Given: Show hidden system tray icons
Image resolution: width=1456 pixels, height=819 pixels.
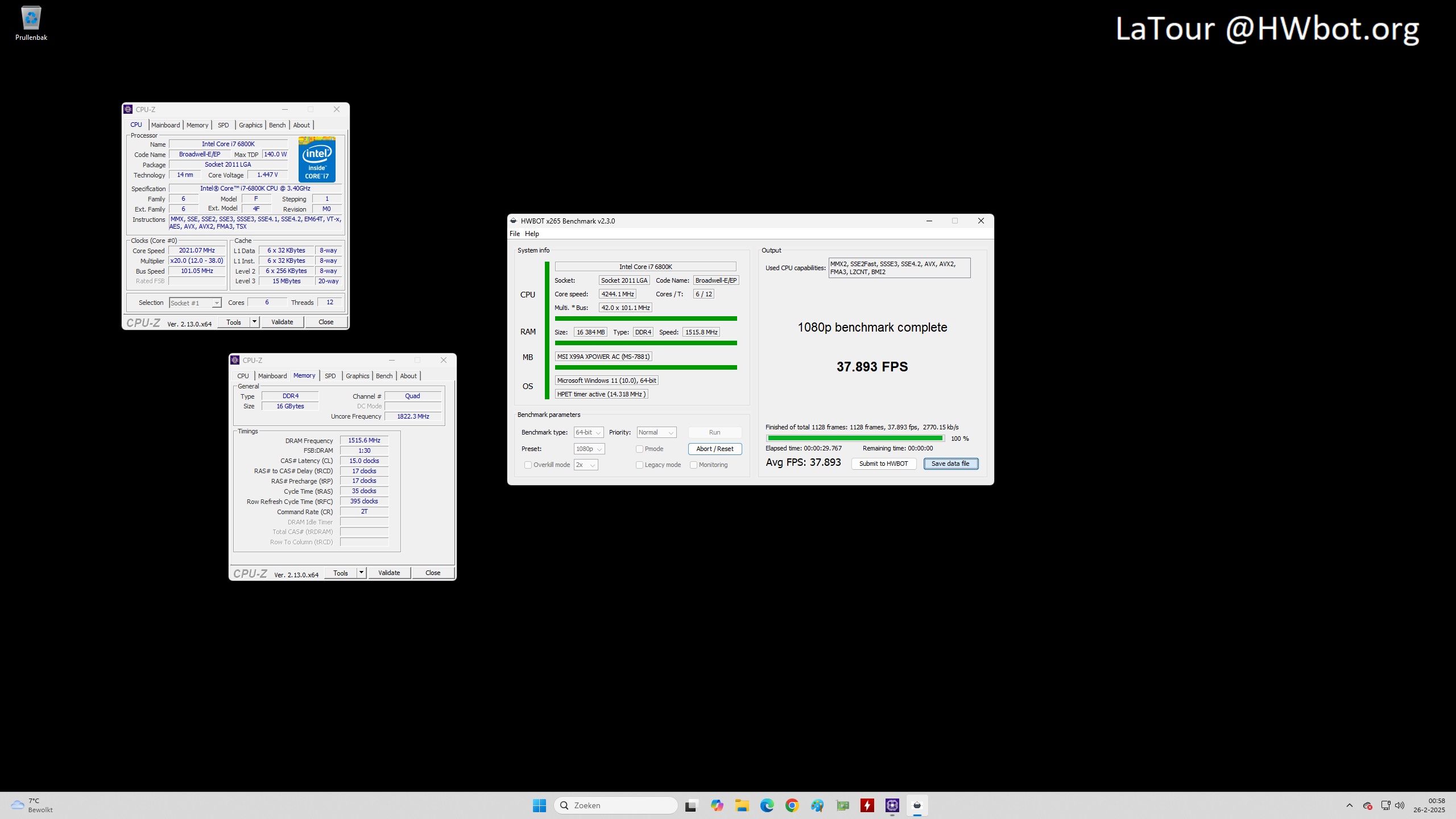Looking at the screenshot, I should point(1350,805).
